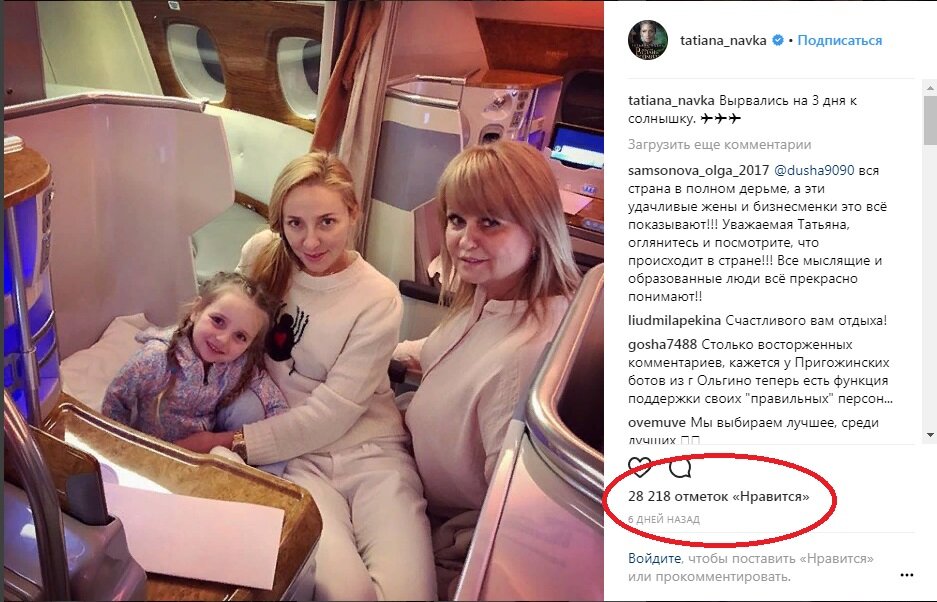This screenshot has height=602, width=937.
Task: Click the tatiana_navka name in the caption
Action: tap(671, 100)
